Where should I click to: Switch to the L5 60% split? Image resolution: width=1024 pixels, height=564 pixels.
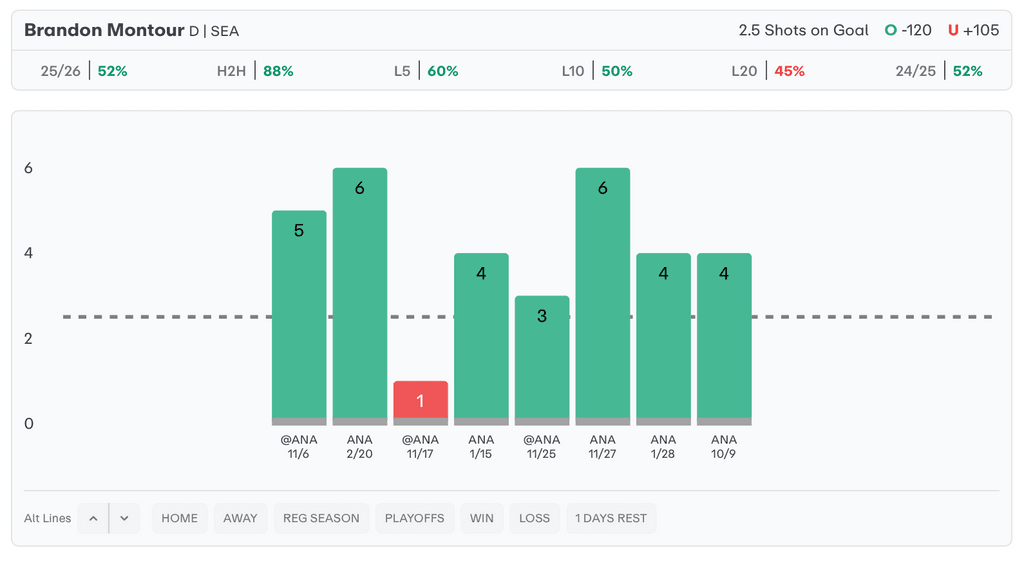(x=426, y=71)
